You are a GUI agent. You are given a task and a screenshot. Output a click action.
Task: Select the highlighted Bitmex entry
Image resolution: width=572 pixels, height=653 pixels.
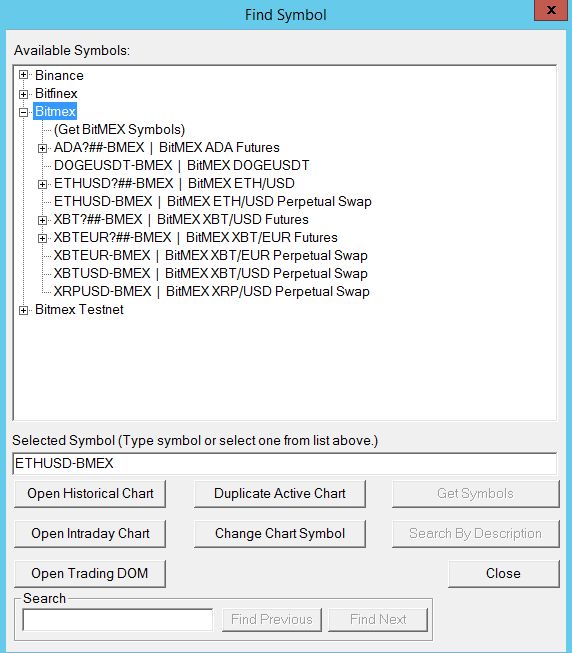click(x=55, y=111)
